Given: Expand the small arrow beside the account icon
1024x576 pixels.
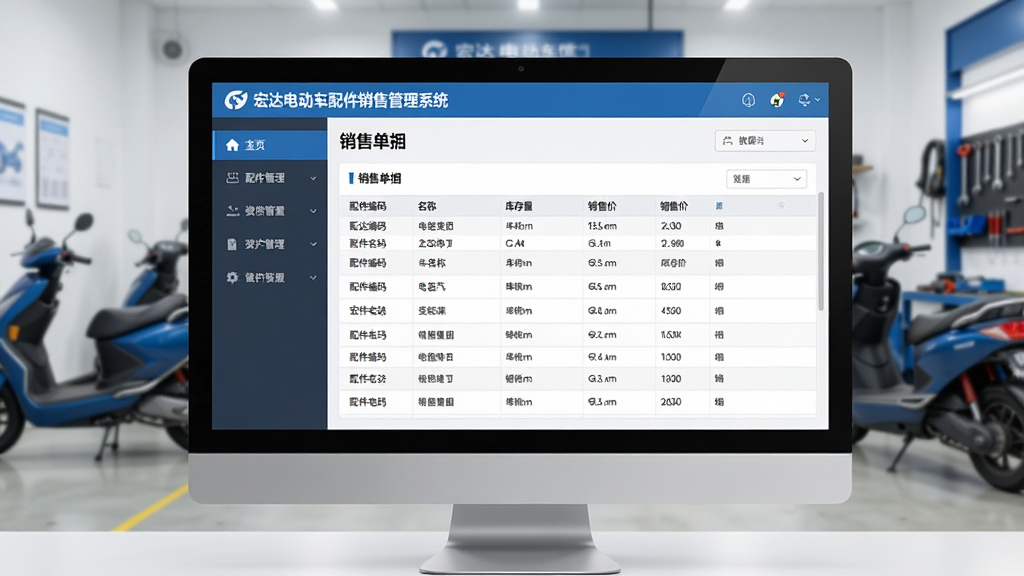Looking at the screenshot, I should 817,100.
